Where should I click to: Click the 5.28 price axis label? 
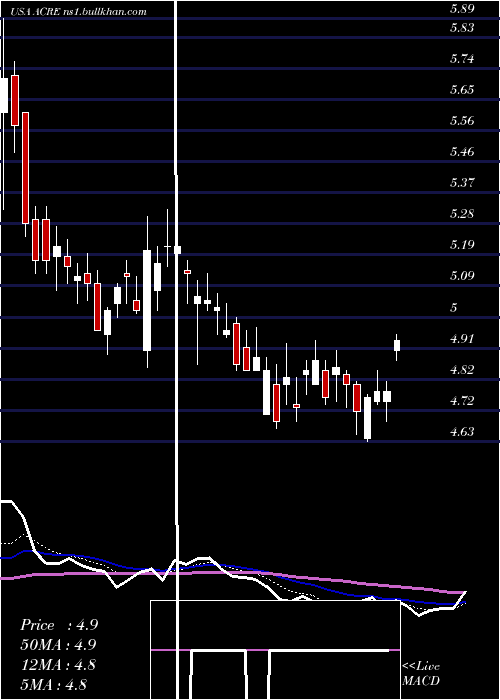pos(462,213)
